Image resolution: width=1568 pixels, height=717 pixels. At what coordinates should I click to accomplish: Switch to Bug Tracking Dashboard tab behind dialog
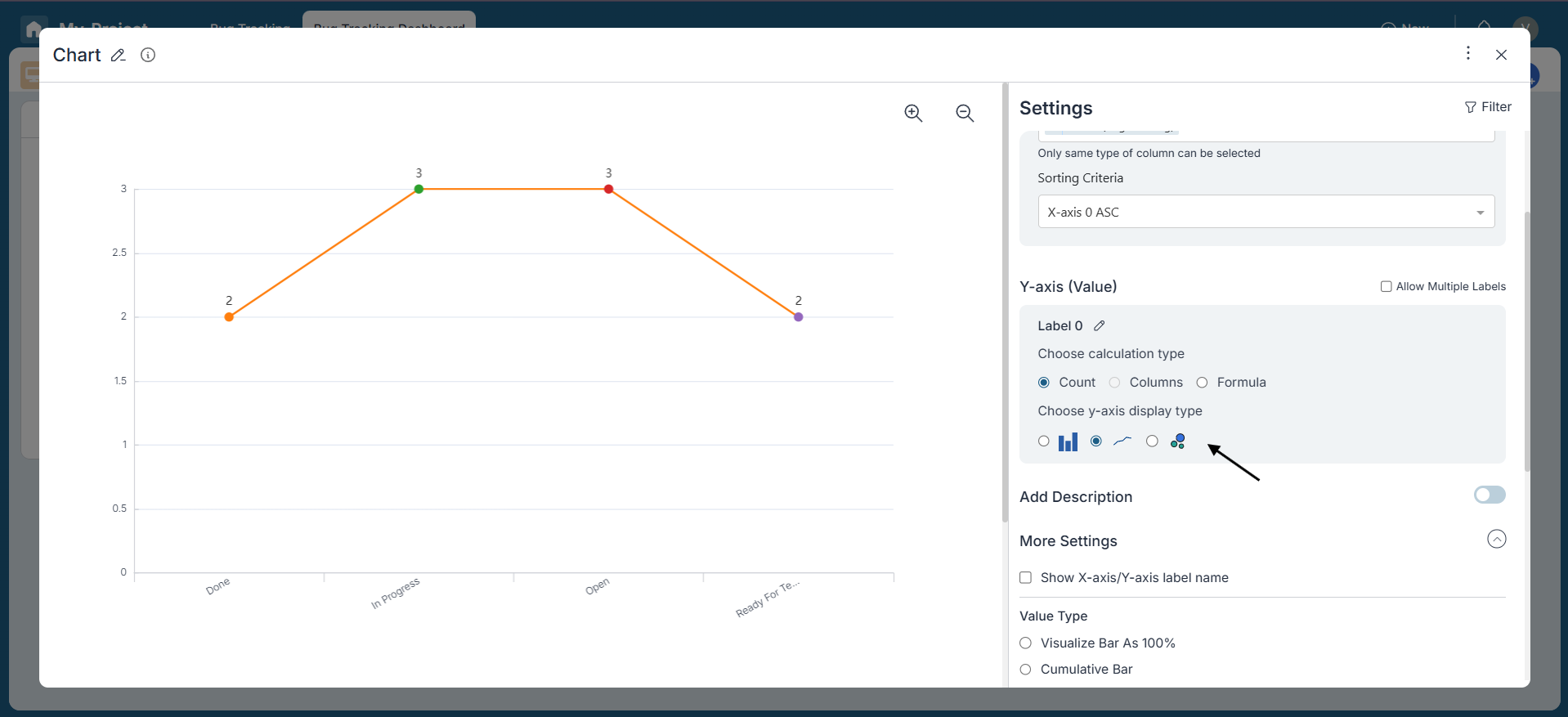click(389, 22)
